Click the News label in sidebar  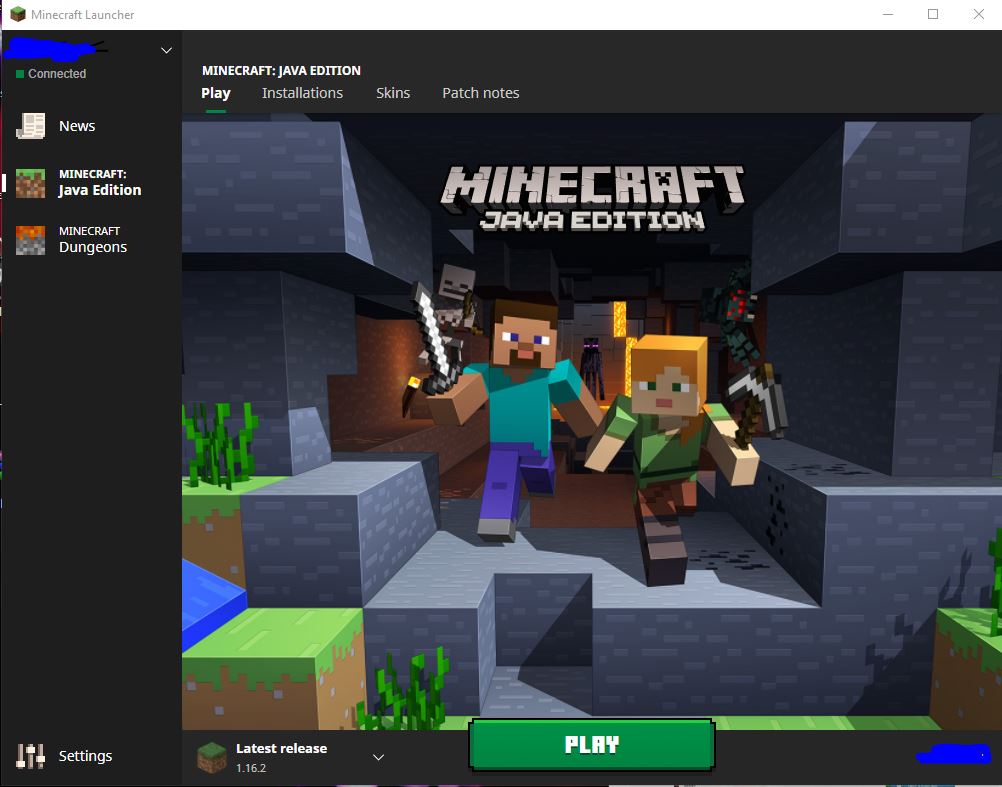[77, 126]
